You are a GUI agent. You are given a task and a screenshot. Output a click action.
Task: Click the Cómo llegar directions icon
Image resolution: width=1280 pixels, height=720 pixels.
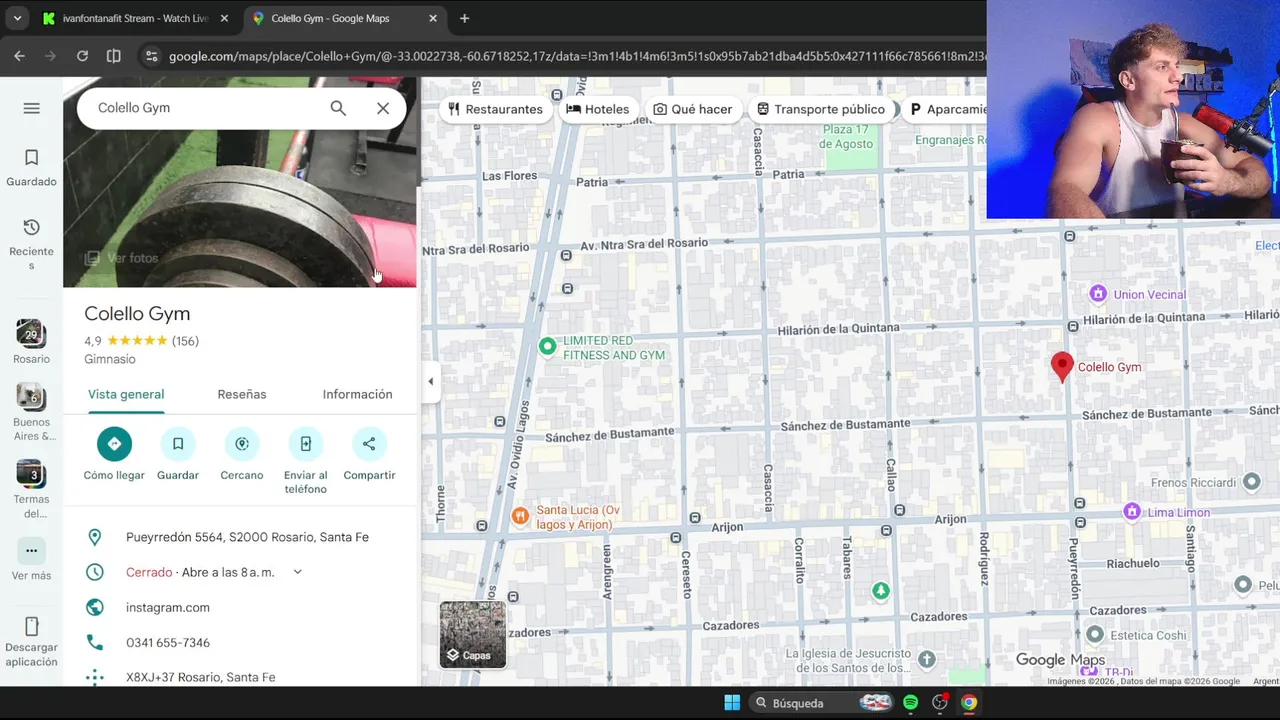point(114,444)
